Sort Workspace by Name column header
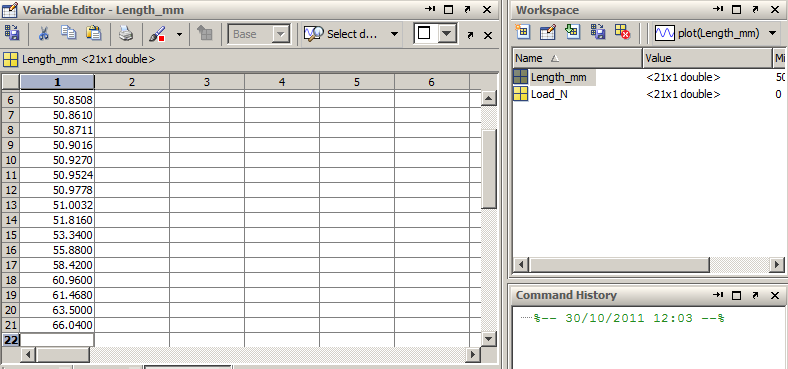The width and height of the screenshot is (788, 369). [x=577, y=58]
